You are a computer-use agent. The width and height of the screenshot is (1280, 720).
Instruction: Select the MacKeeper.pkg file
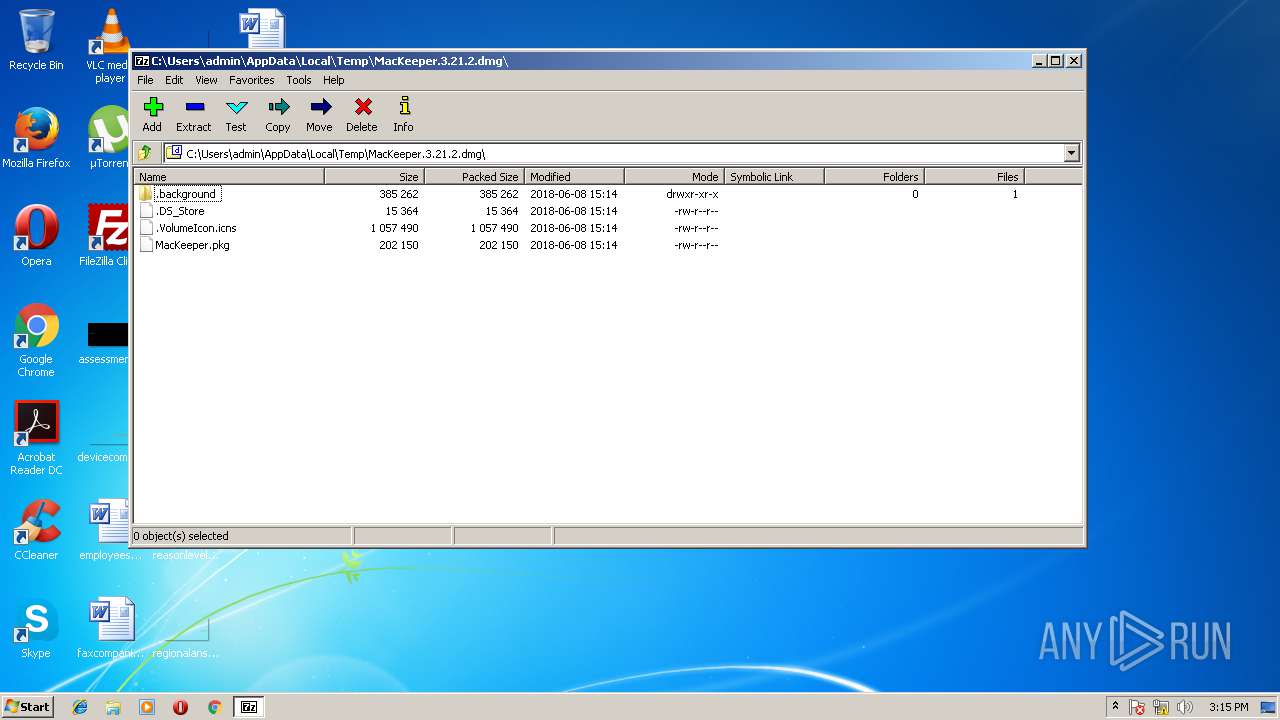pos(192,245)
